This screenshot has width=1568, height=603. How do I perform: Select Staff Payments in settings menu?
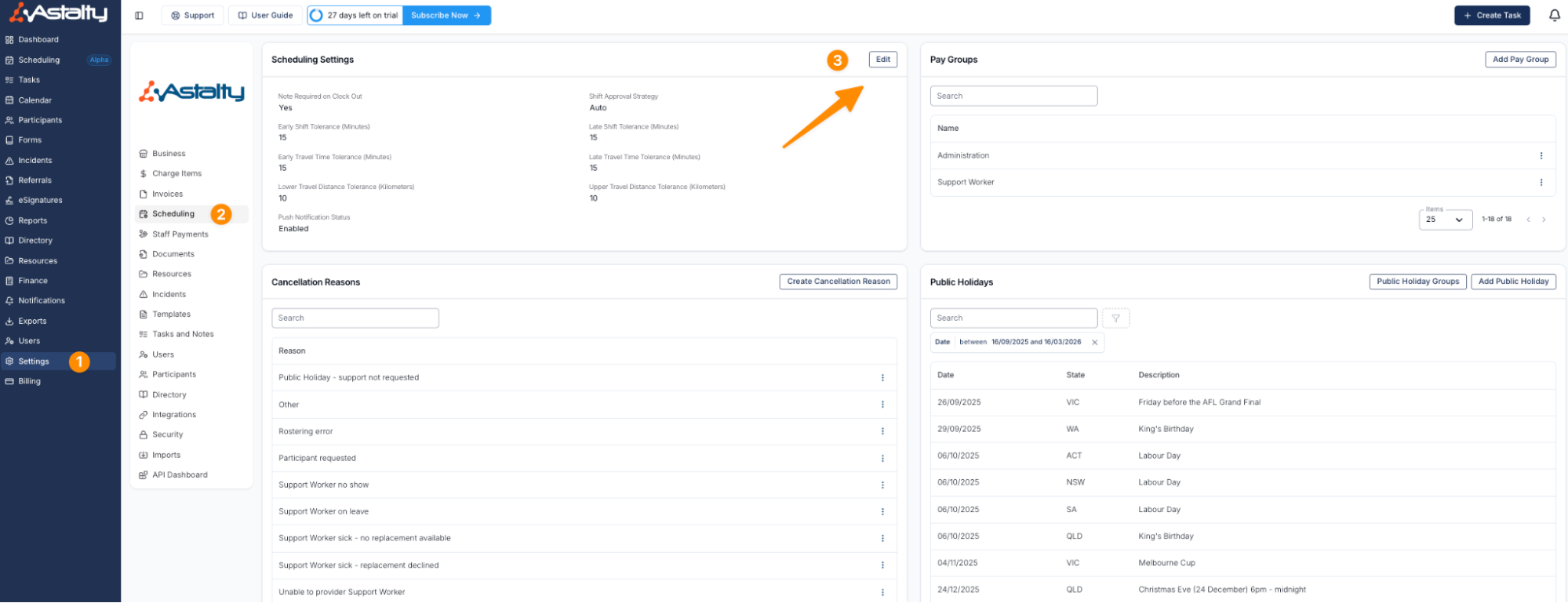point(180,234)
